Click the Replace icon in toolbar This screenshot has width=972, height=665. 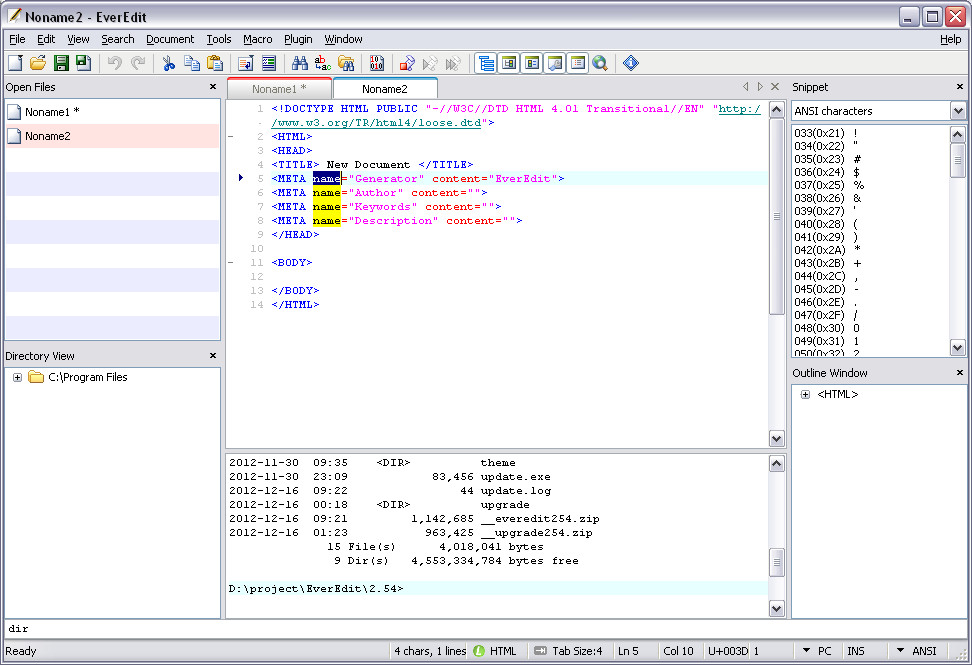pyautogui.click(x=323, y=64)
